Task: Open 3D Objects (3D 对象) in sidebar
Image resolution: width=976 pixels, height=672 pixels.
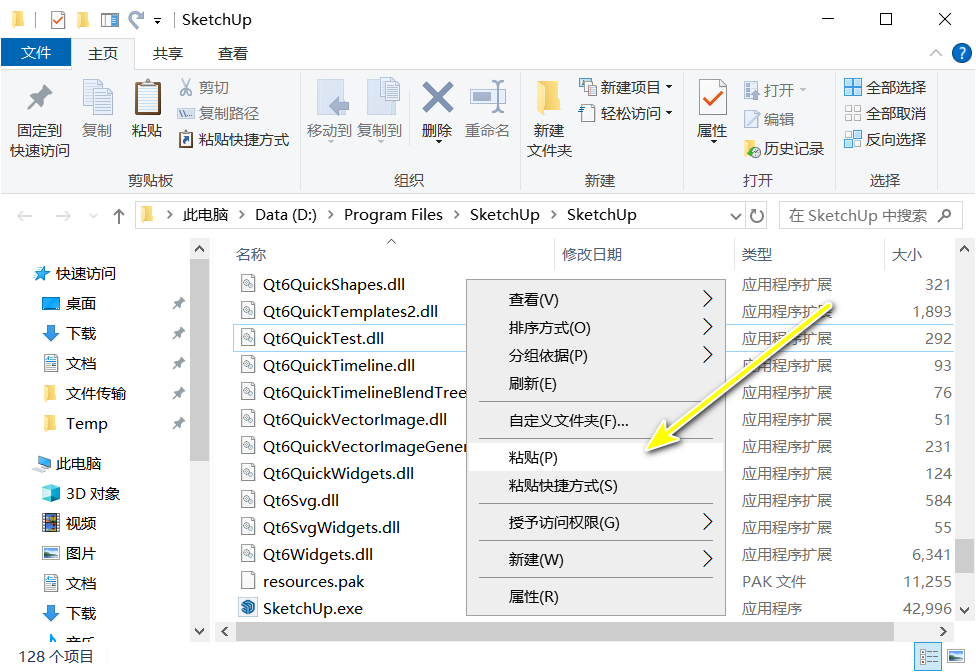Action: coord(93,493)
